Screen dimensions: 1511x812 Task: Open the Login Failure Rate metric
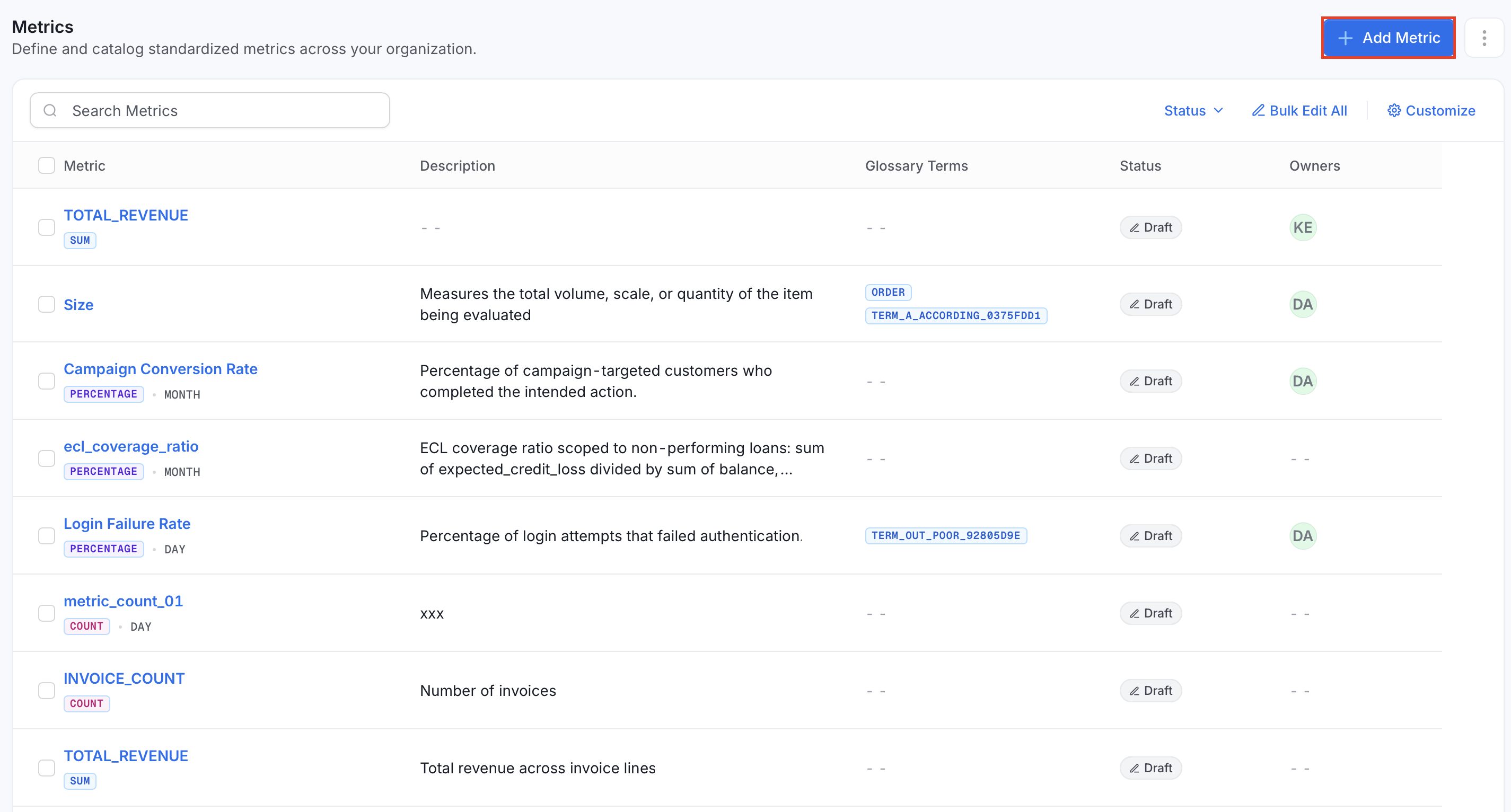pos(127,524)
